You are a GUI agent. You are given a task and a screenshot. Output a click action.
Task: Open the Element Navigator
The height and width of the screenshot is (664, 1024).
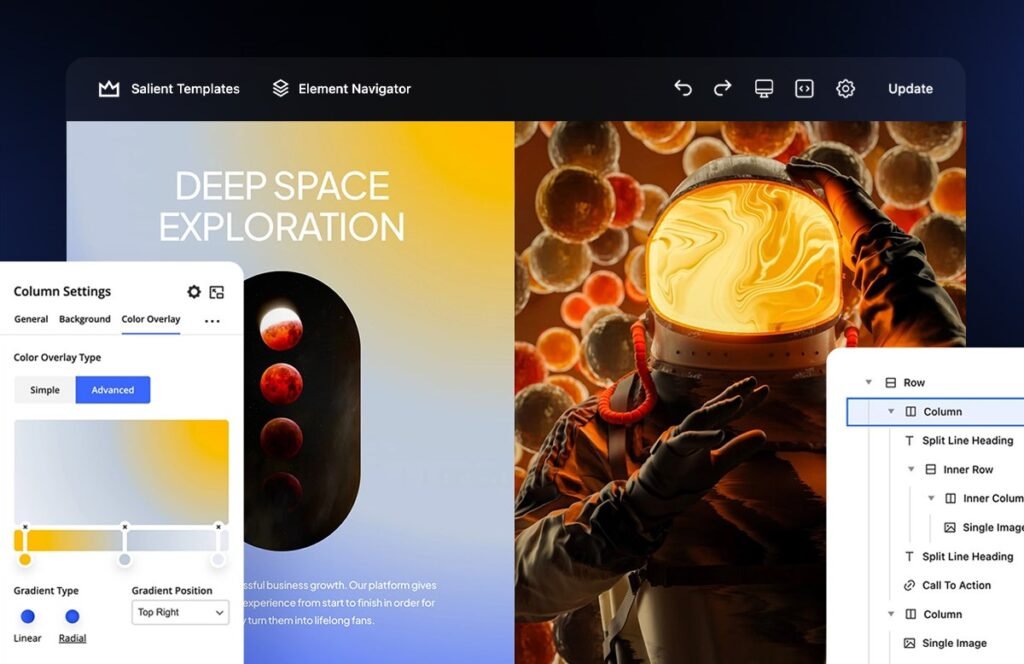[342, 89]
